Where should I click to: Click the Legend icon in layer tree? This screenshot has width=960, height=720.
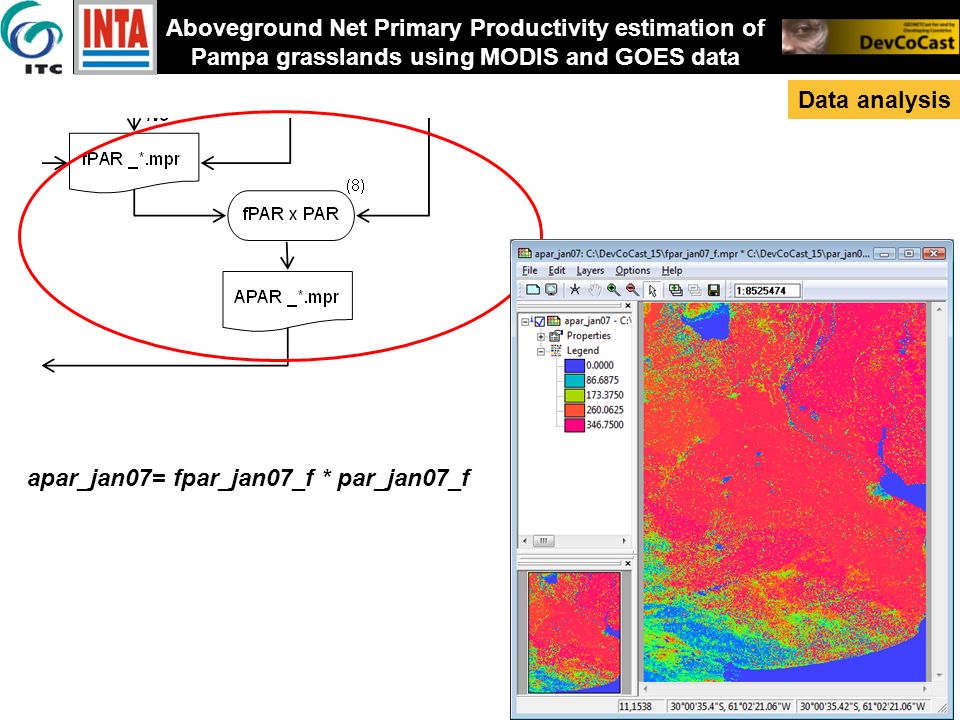tap(556, 350)
